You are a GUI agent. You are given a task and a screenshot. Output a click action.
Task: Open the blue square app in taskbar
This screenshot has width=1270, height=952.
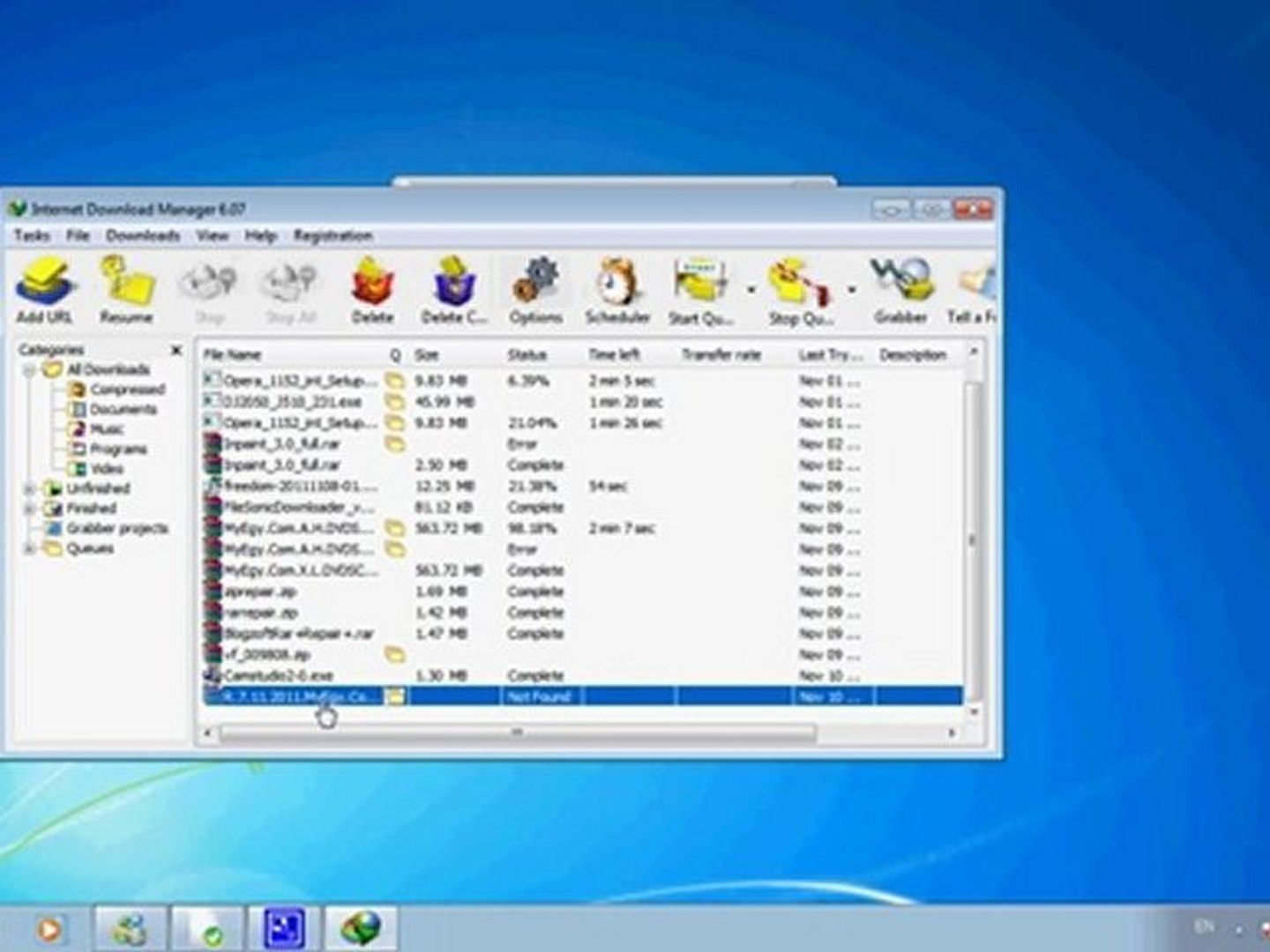click(x=284, y=929)
